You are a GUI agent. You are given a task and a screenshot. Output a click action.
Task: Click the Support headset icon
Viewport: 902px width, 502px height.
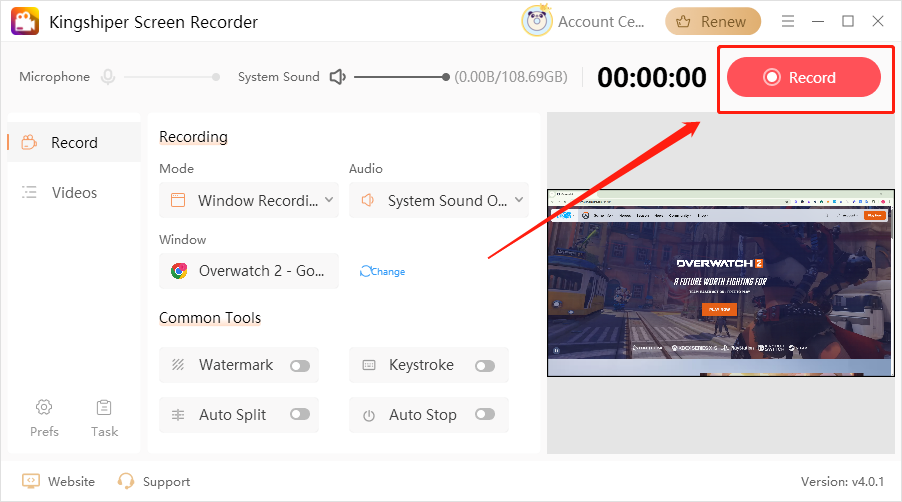pyautogui.click(x=126, y=481)
